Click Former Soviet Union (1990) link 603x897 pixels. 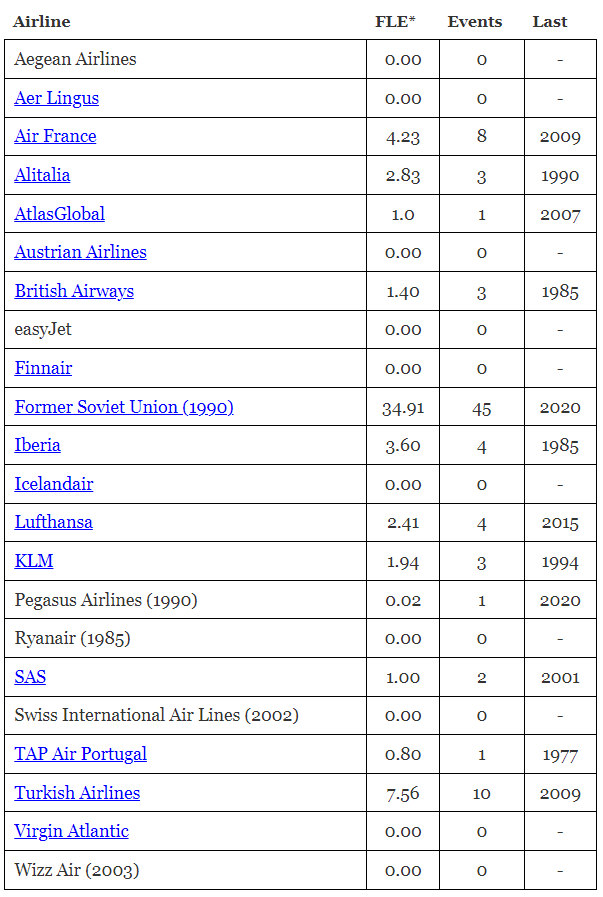[x=124, y=407]
